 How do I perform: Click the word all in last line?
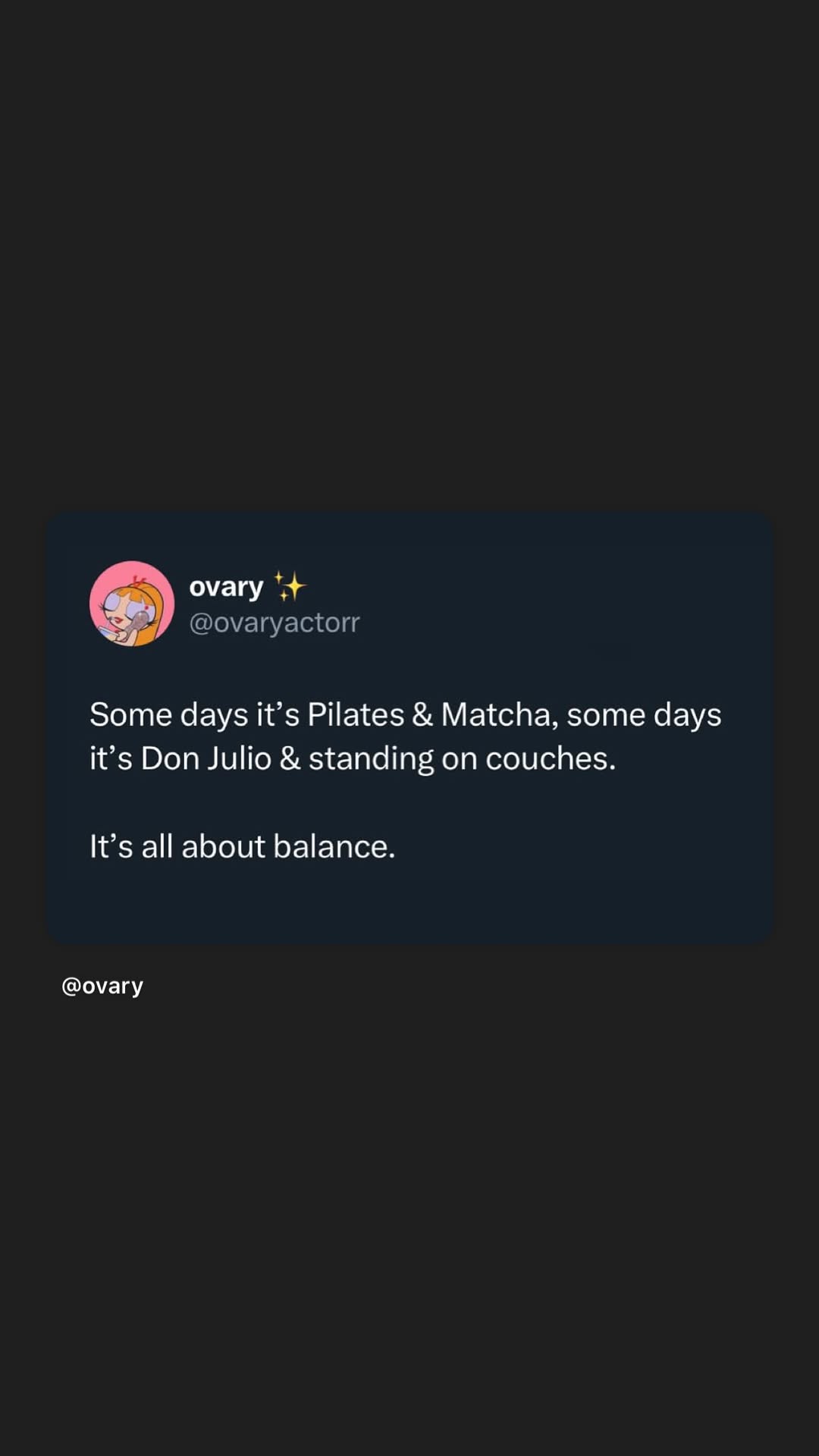point(157,846)
